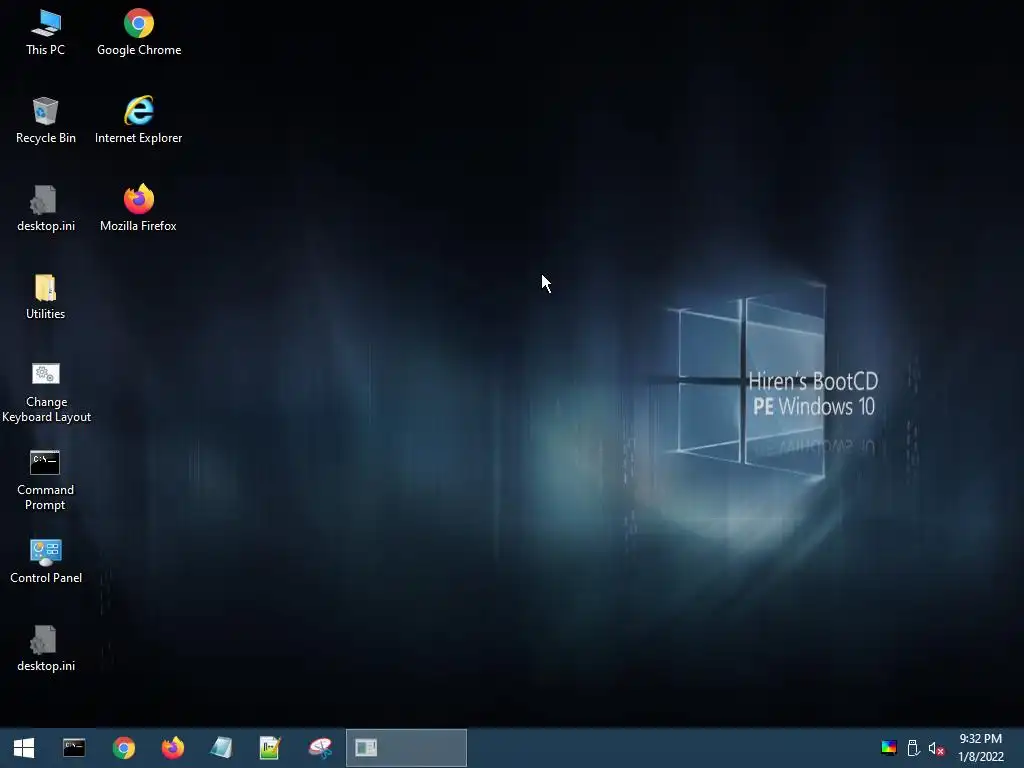Click the colorful display tray icon
Image resolution: width=1024 pixels, height=768 pixels.
[889, 748]
